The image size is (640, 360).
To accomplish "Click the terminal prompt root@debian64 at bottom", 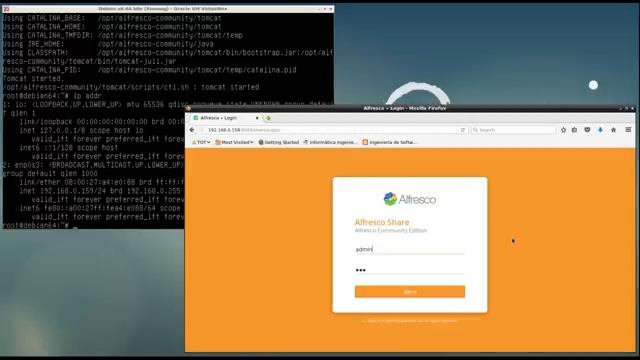I will (x=36, y=225).
